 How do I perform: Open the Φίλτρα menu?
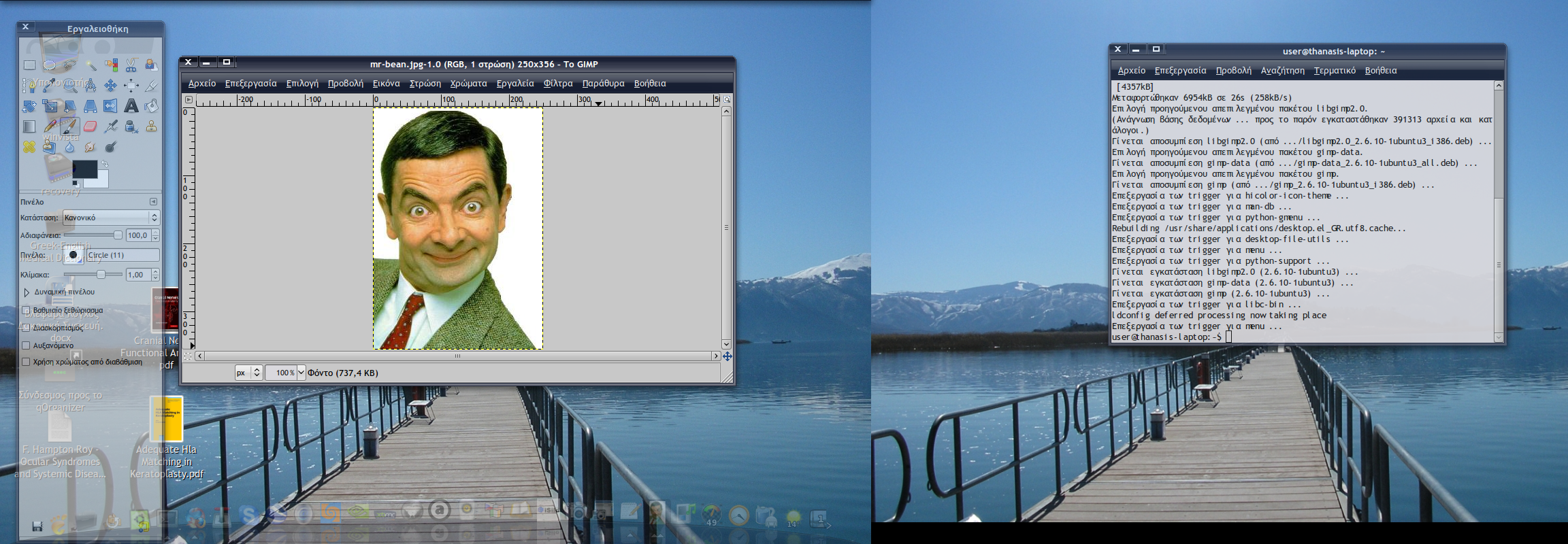(x=558, y=84)
